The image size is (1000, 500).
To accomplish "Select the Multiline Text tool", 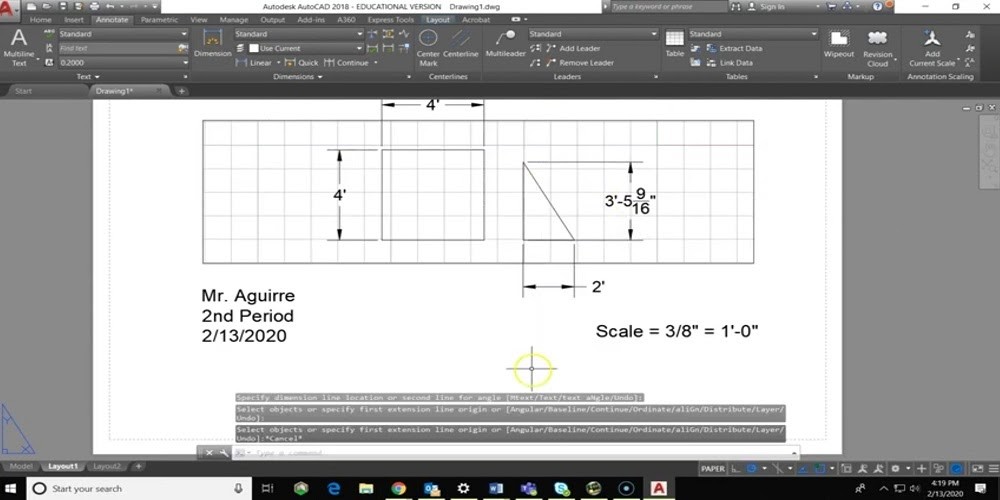I will [x=18, y=45].
